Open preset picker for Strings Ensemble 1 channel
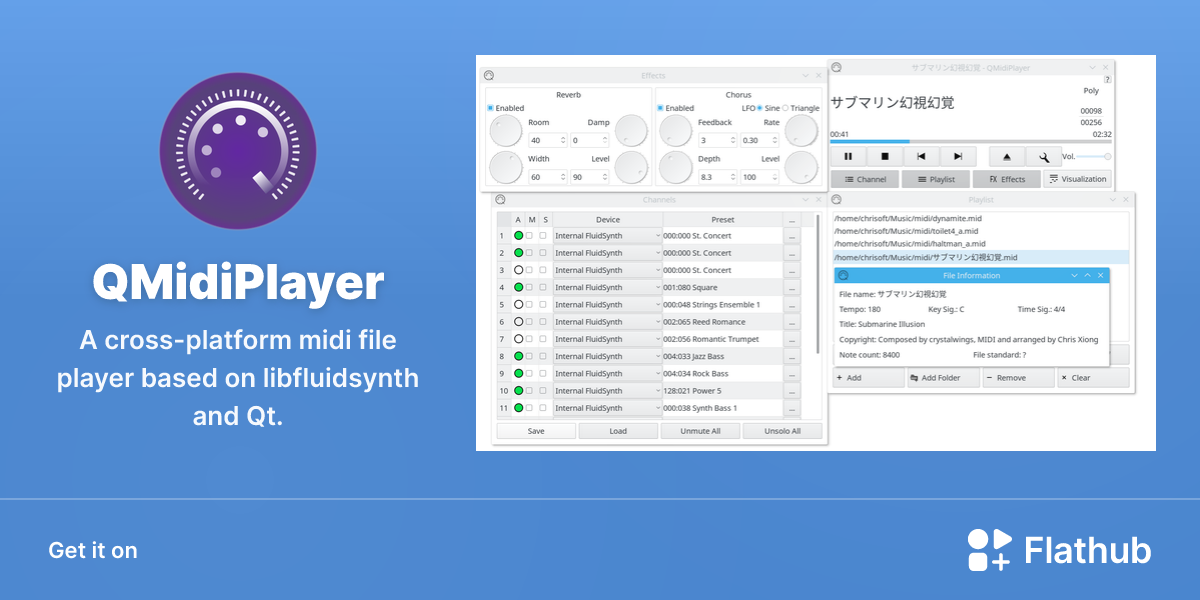This screenshot has width=1200, height=600. click(x=791, y=305)
